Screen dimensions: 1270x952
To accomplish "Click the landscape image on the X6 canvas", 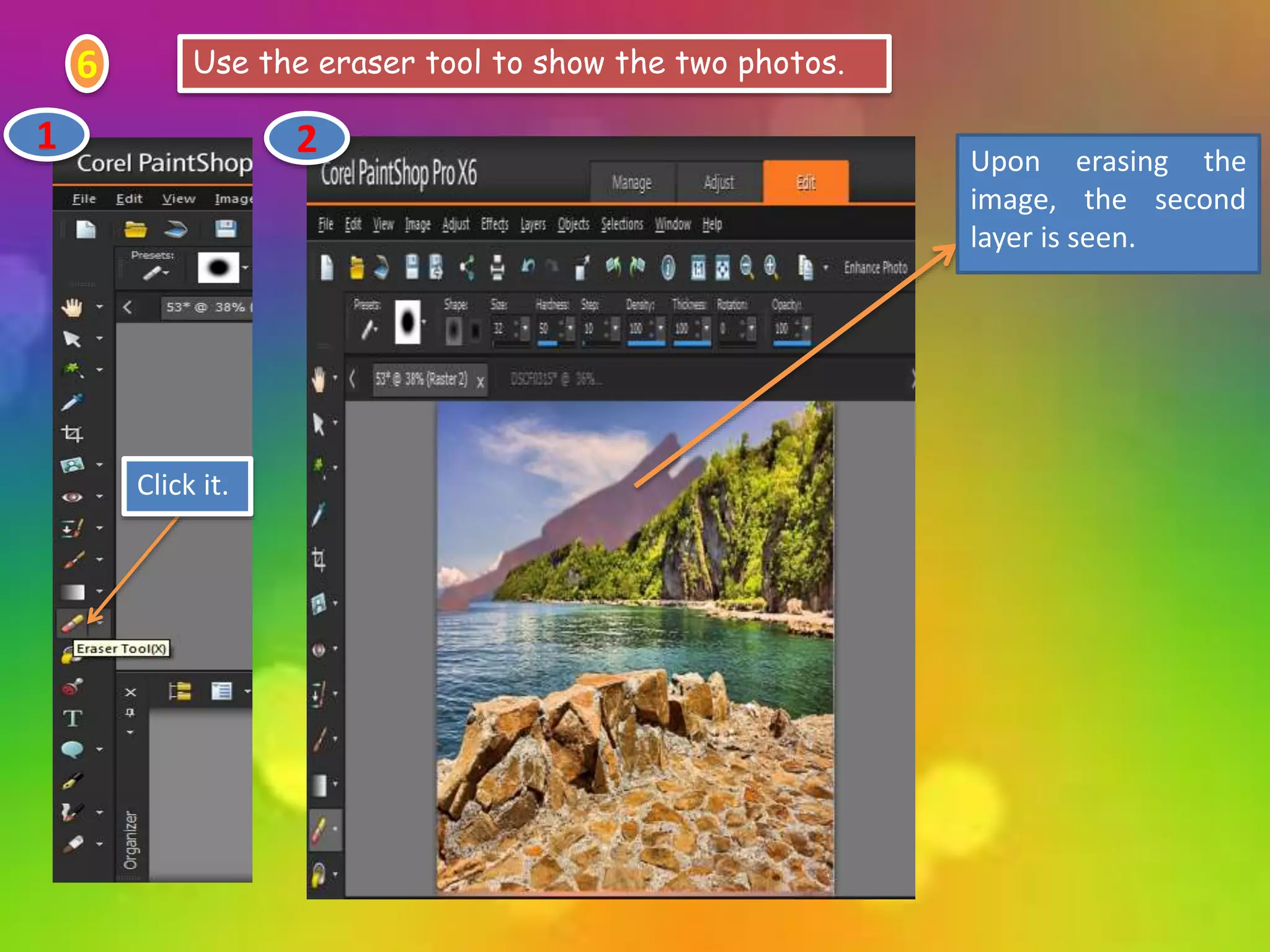I will pyautogui.click(x=635, y=648).
